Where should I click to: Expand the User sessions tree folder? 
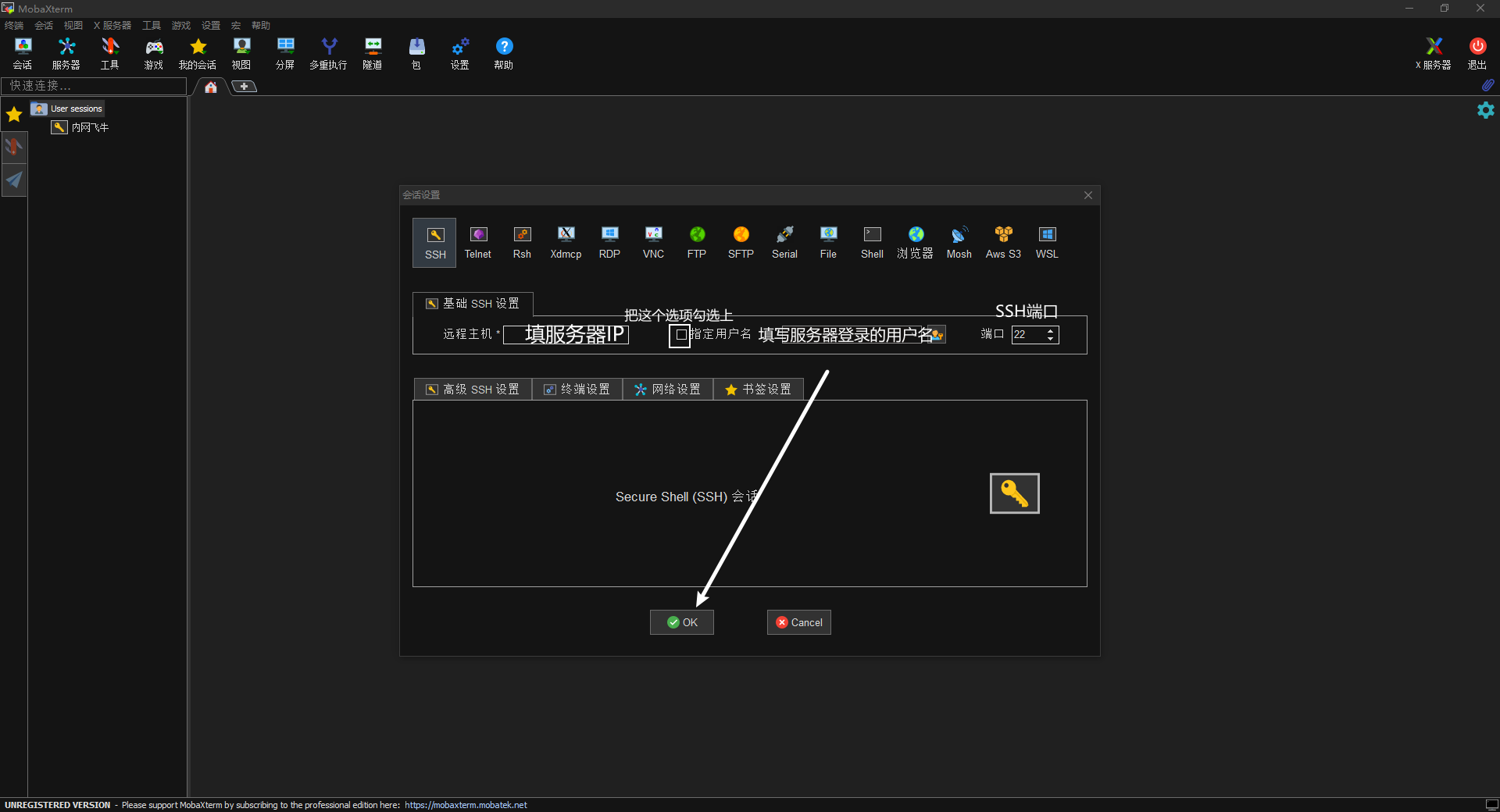(67, 109)
